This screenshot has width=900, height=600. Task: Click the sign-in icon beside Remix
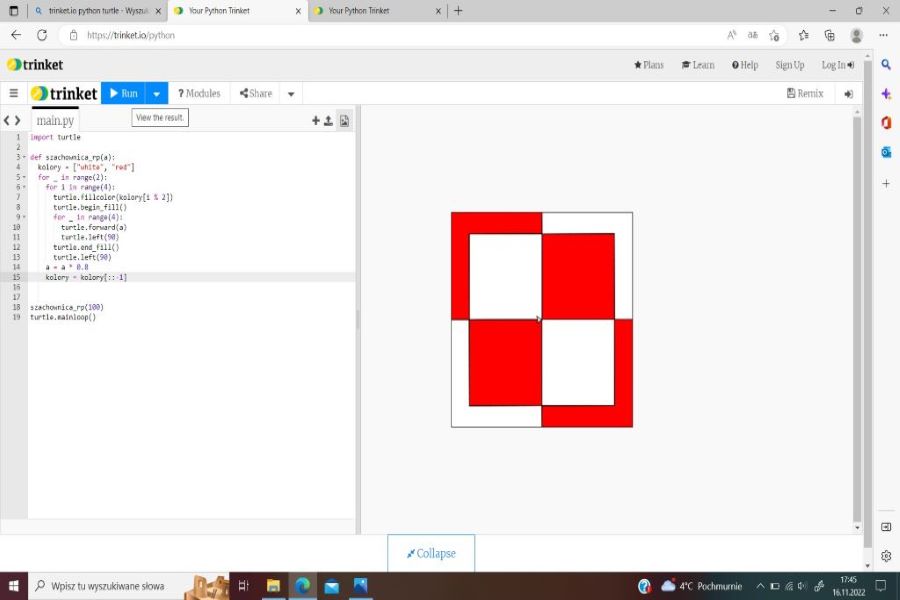[x=848, y=94]
